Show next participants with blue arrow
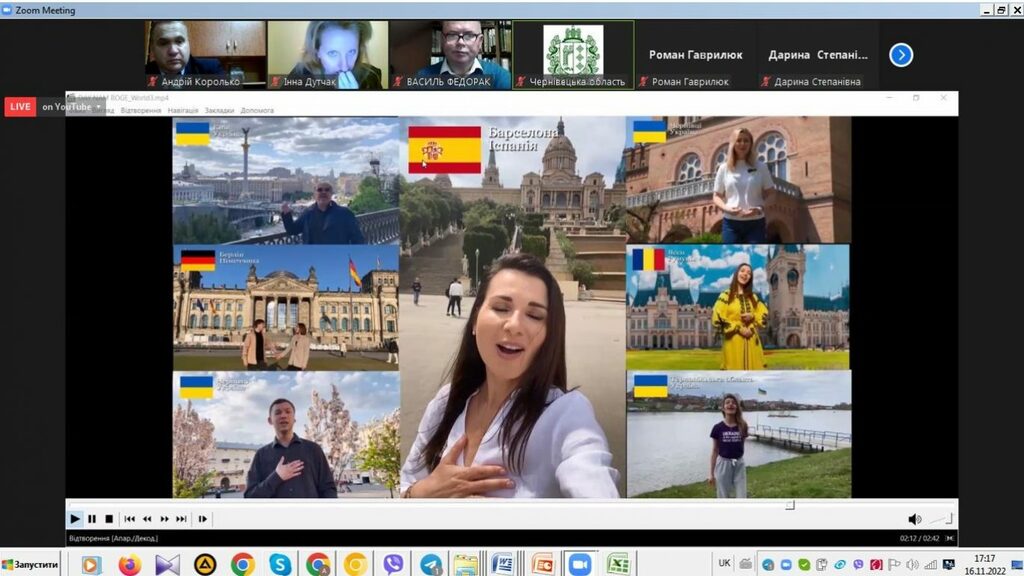This screenshot has height=576, width=1024. click(901, 55)
